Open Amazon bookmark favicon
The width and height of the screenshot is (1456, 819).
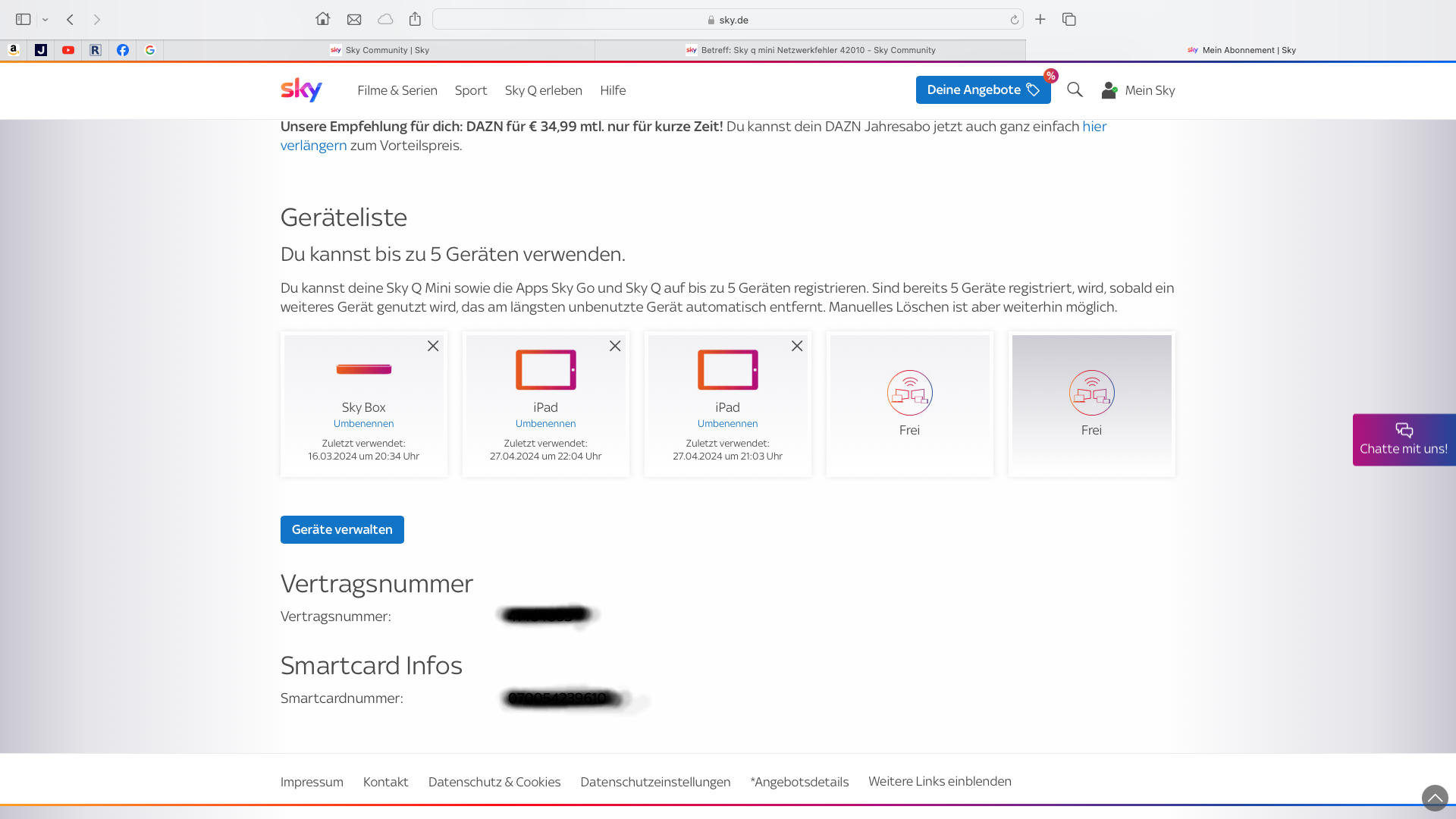click(14, 50)
